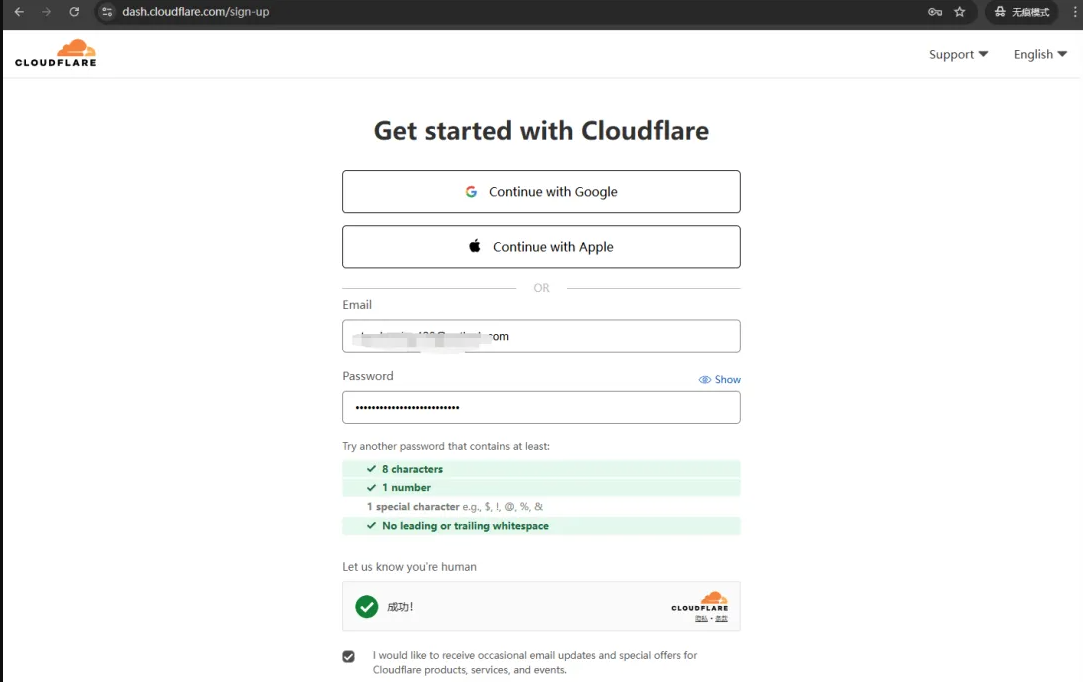Open the terms link in captcha widget
The width and height of the screenshot is (1083, 682).
click(x=721, y=618)
